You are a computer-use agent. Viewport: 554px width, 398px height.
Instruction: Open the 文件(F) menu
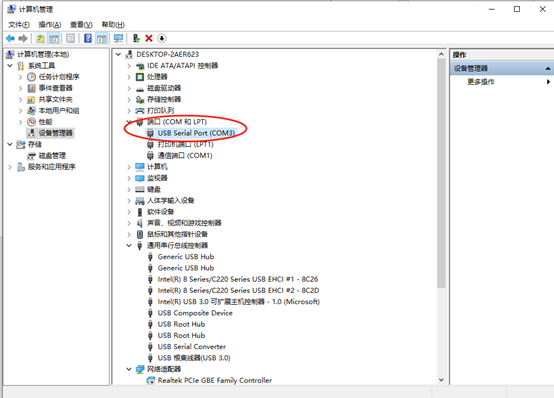(19, 24)
